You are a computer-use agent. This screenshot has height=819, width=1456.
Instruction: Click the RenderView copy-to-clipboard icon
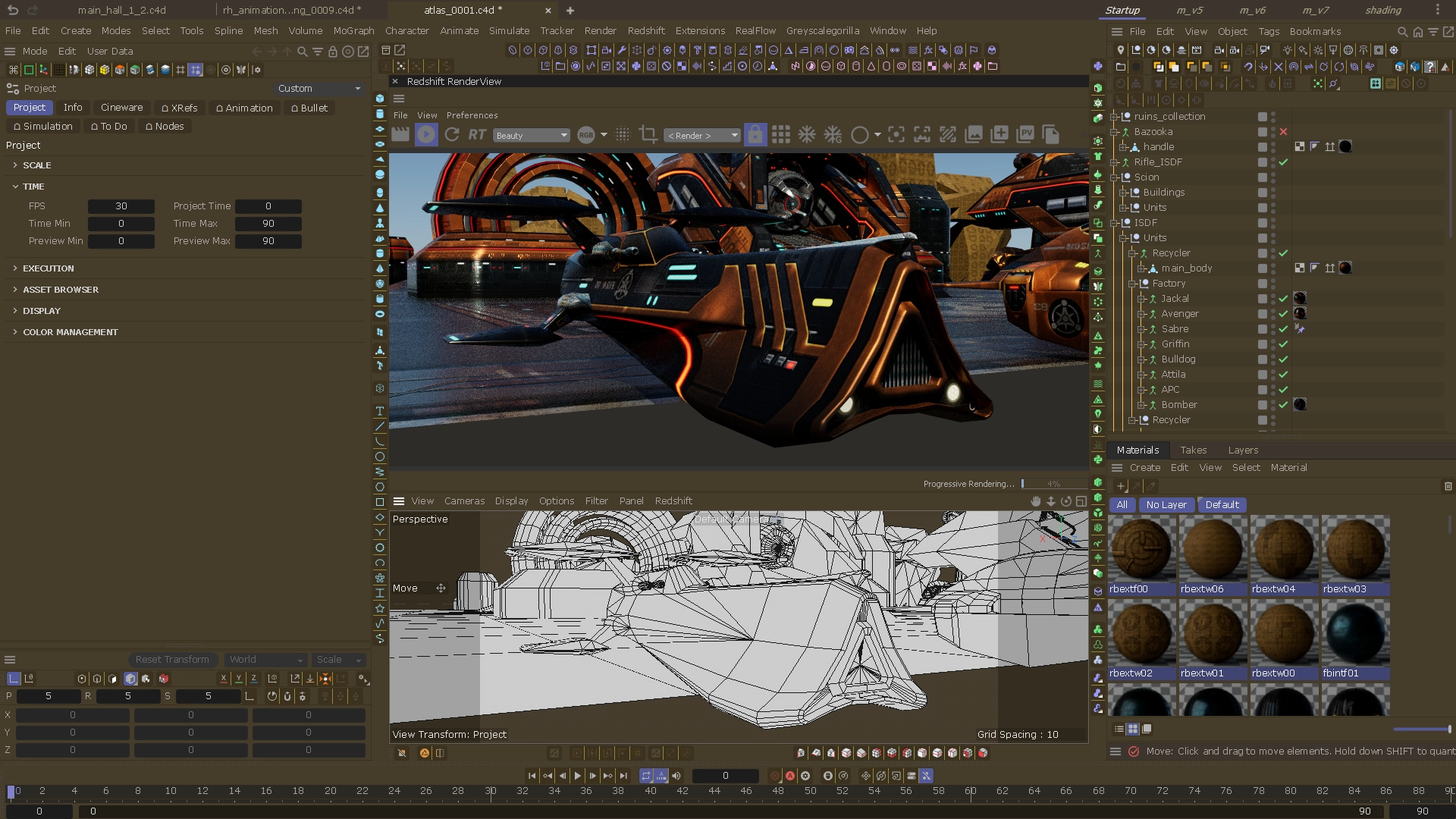click(x=1050, y=135)
